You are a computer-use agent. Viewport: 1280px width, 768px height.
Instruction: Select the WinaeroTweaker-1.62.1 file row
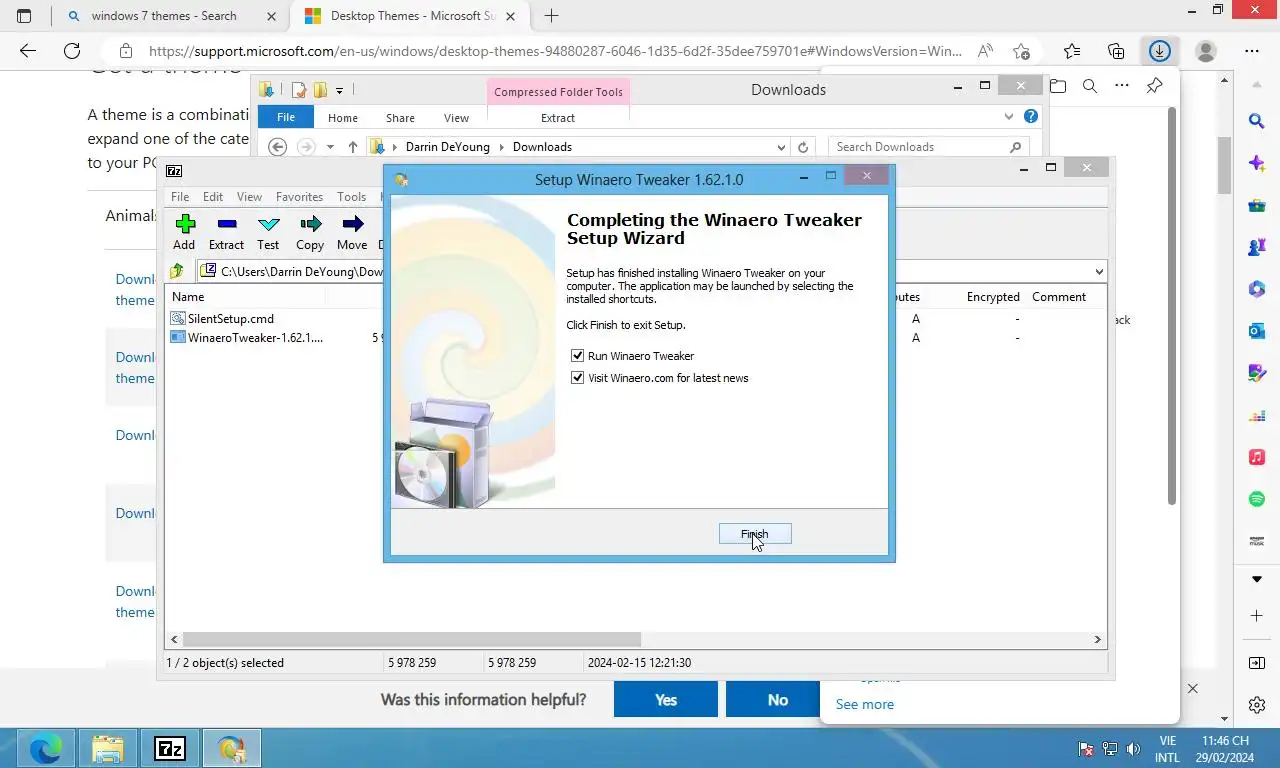[x=247, y=338]
